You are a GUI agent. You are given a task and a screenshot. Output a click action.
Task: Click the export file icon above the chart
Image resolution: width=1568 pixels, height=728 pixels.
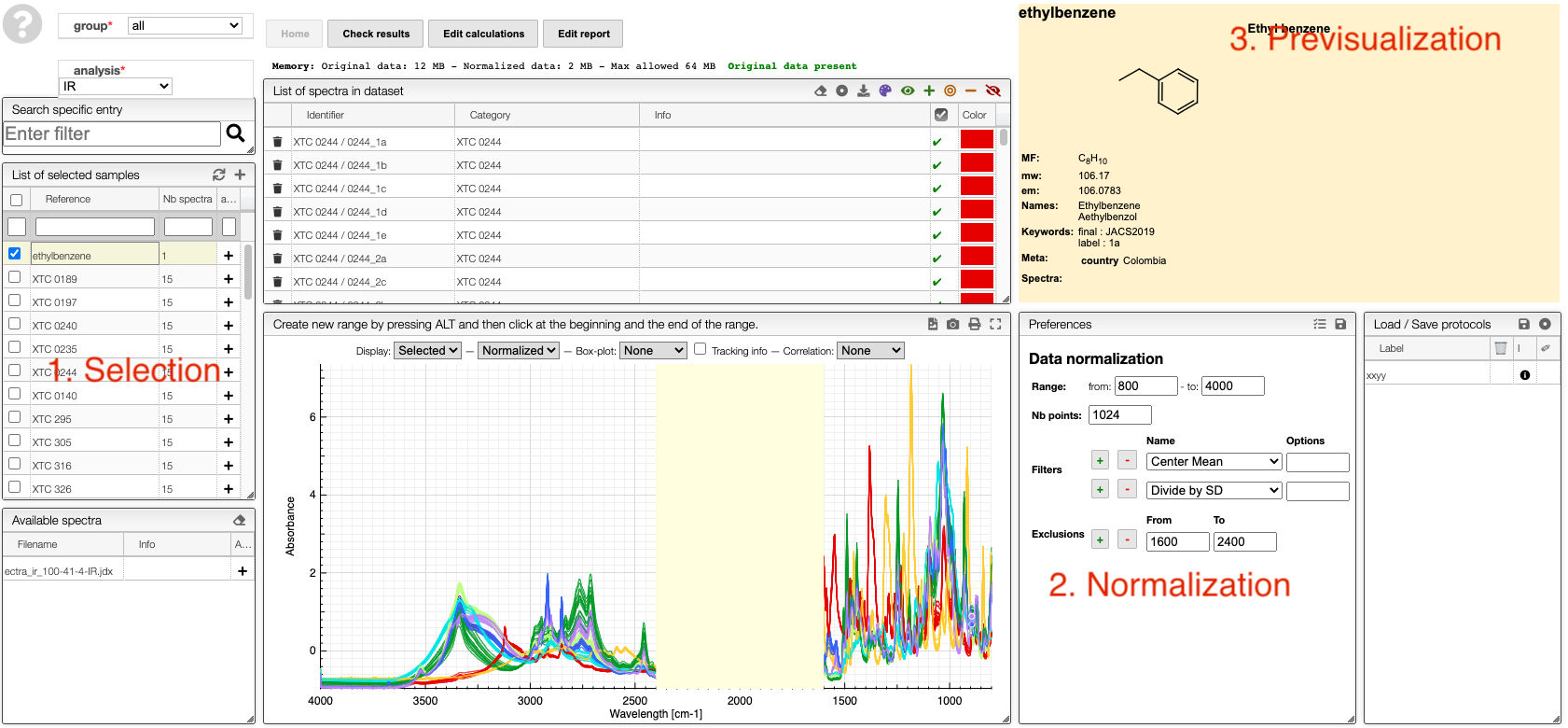(933, 324)
